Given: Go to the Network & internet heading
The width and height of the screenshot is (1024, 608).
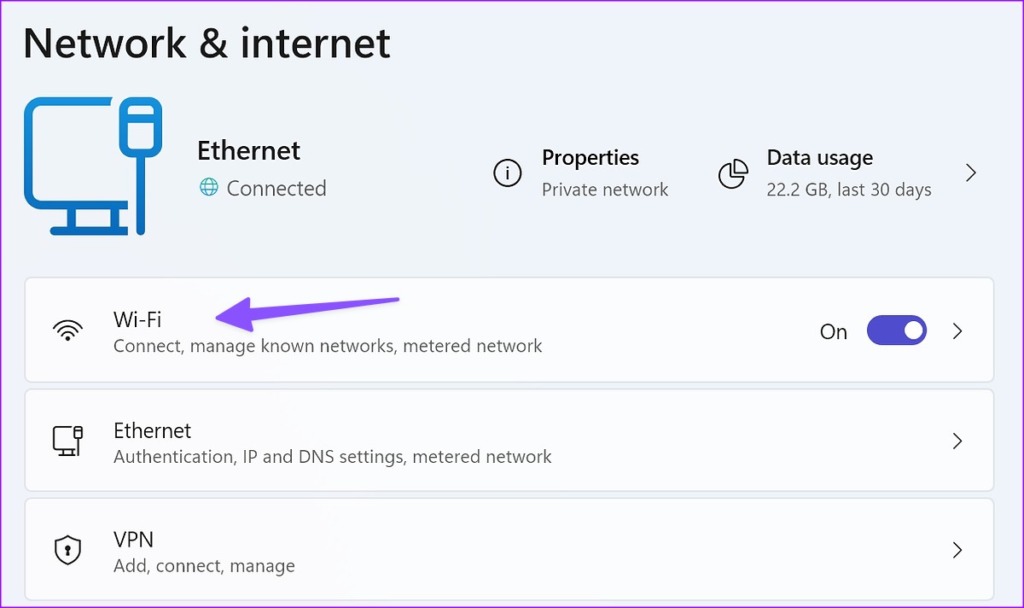Looking at the screenshot, I should coord(208,43).
